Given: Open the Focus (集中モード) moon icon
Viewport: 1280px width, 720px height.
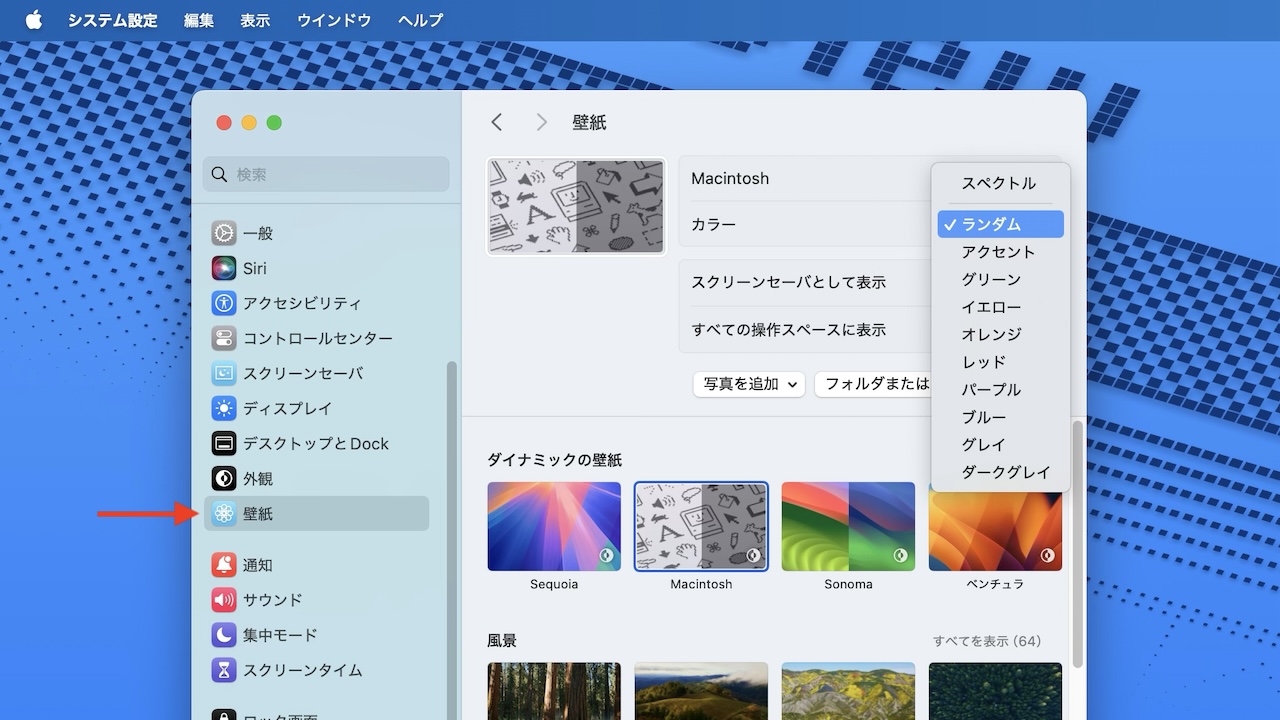Looking at the screenshot, I should tap(224, 635).
